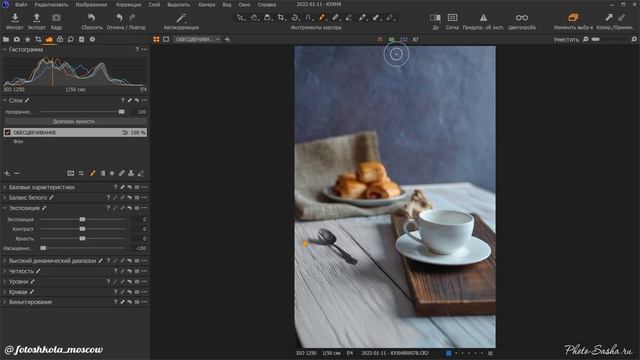Expand the Уровни panel
Viewport: 640px width, 360px height.
click(x=5, y=282)
